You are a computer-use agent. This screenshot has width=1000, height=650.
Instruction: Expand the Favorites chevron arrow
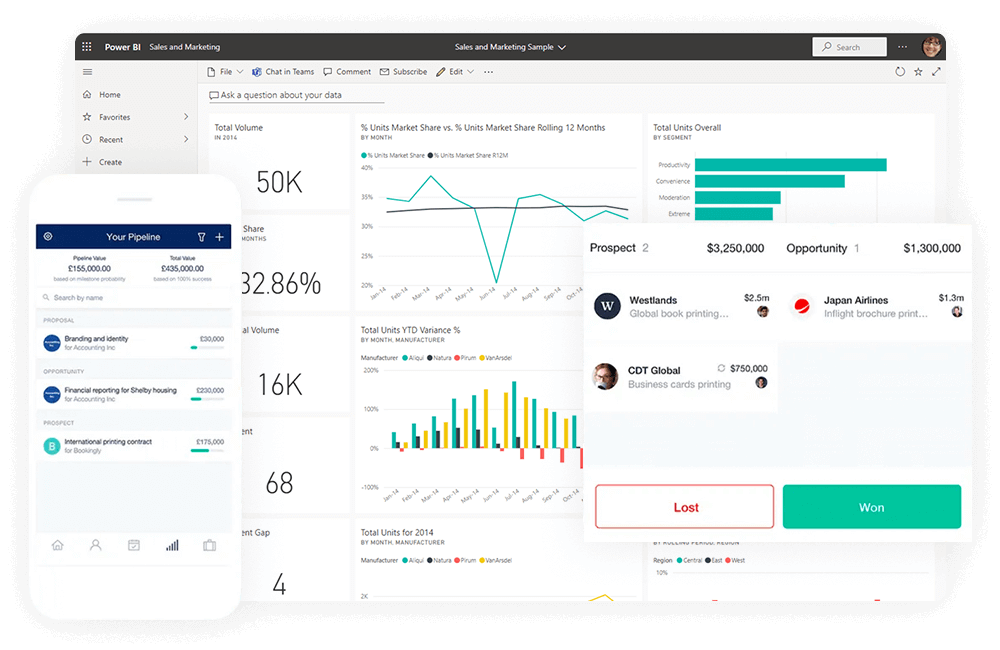point(186,117)
